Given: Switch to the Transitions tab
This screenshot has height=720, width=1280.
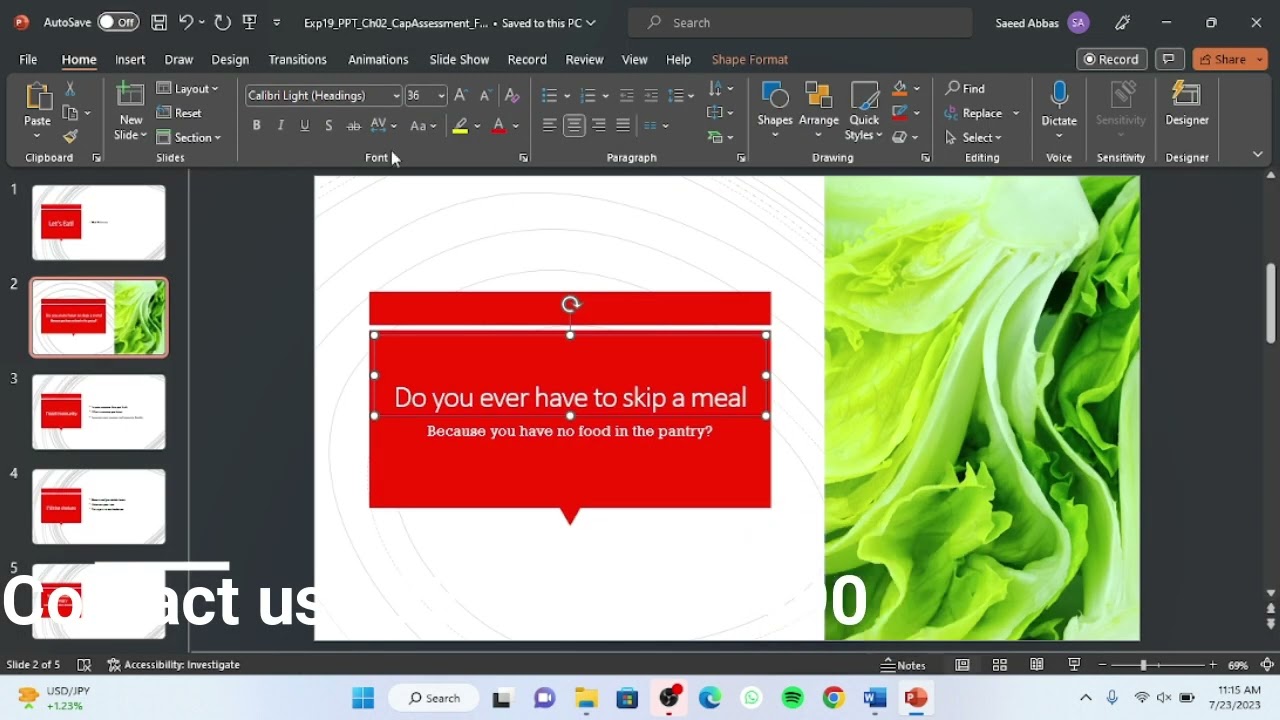Looking at the screenshot, I should tap(297, 59).
